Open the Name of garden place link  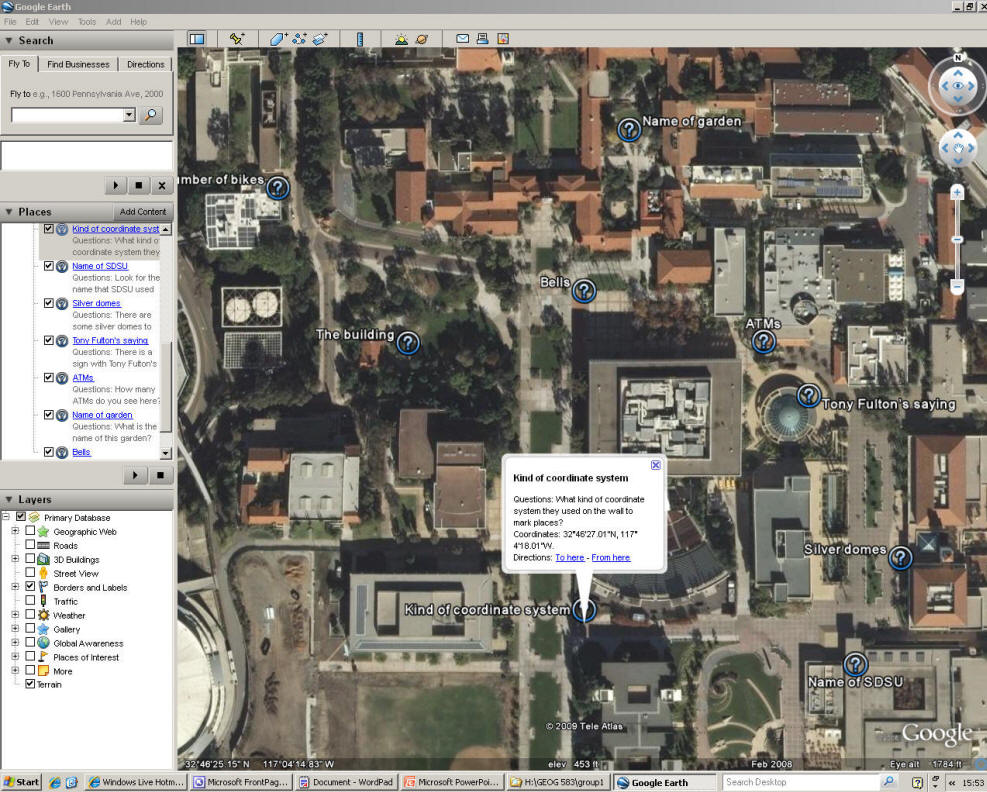tap(102, 415)
